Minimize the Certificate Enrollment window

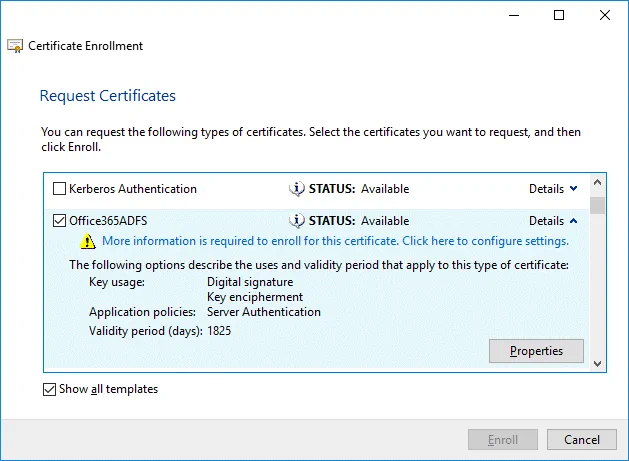click(x=513, y=15)
